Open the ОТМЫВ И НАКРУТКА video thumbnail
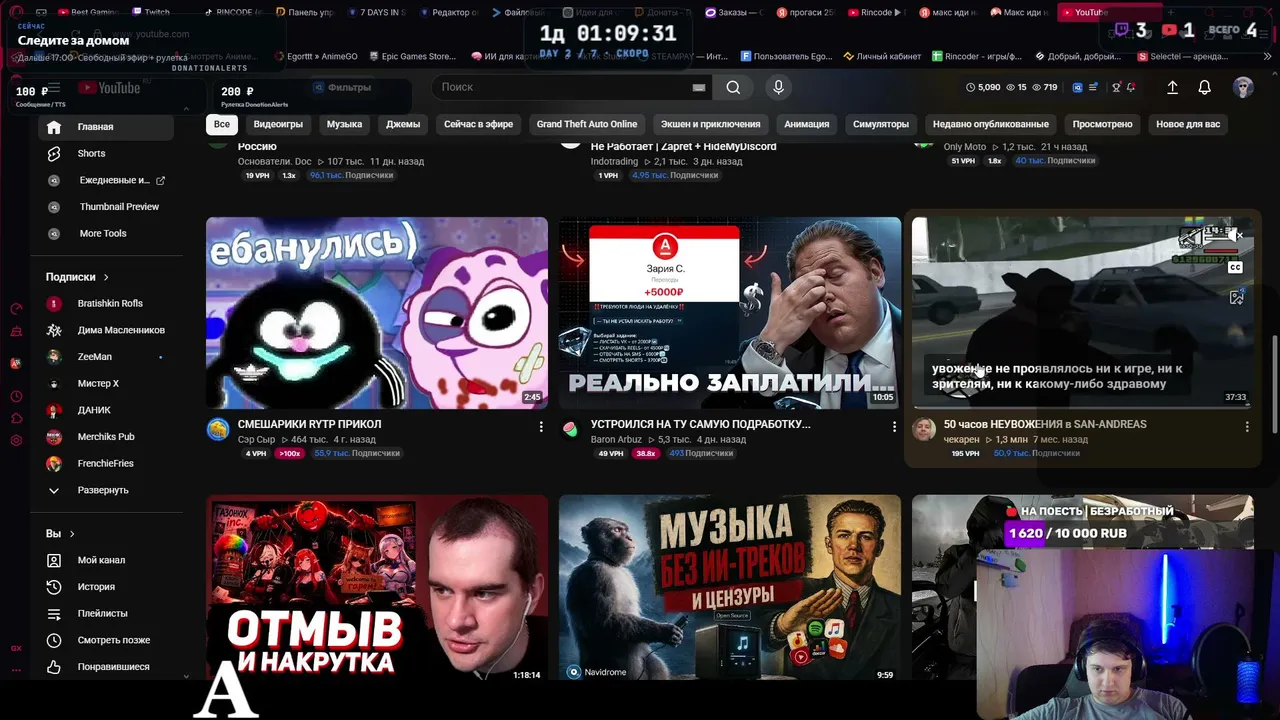This screenshot has width=1280, height=720. [377, 588]
